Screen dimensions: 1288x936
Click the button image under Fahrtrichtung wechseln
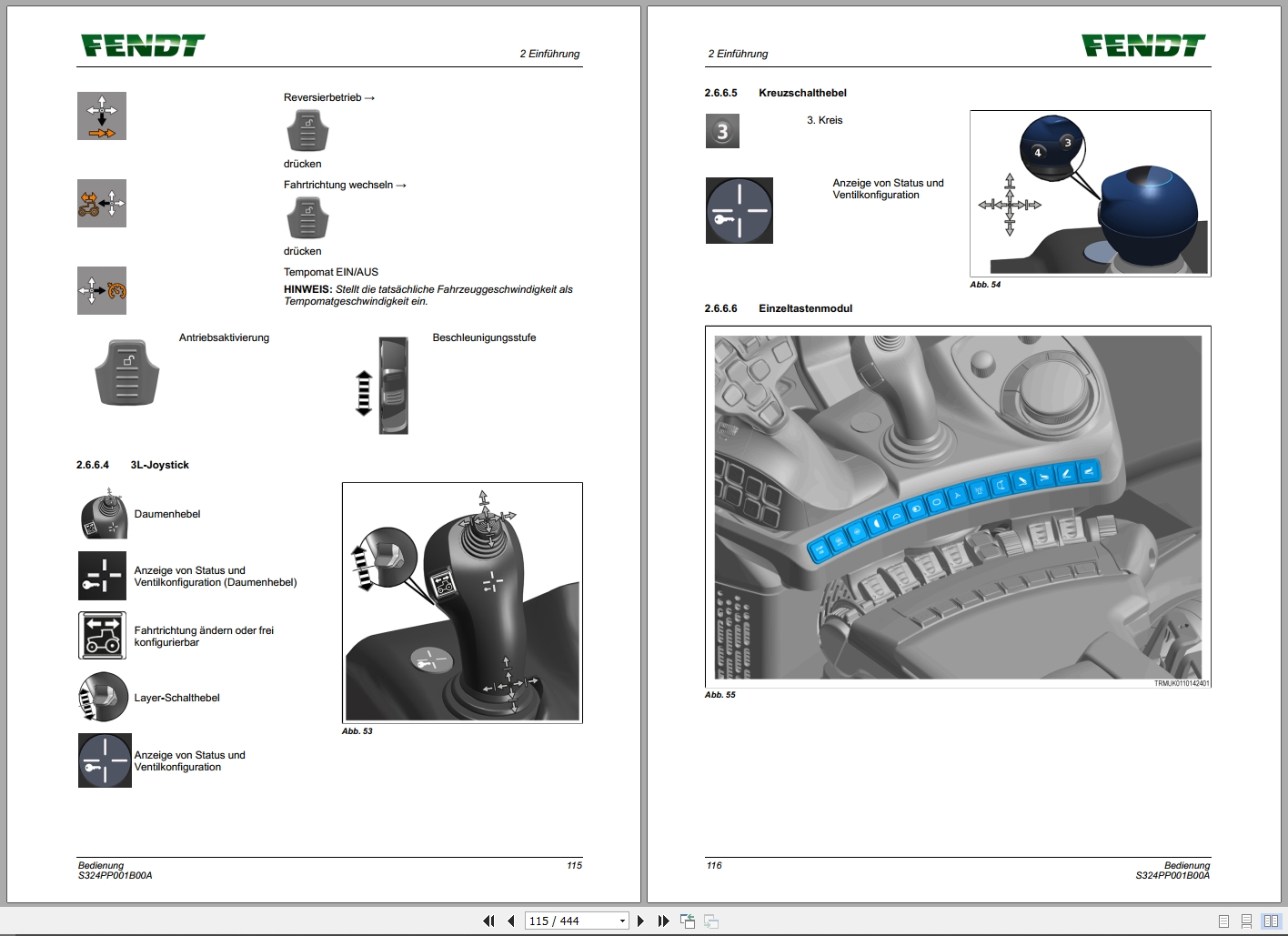307,219
